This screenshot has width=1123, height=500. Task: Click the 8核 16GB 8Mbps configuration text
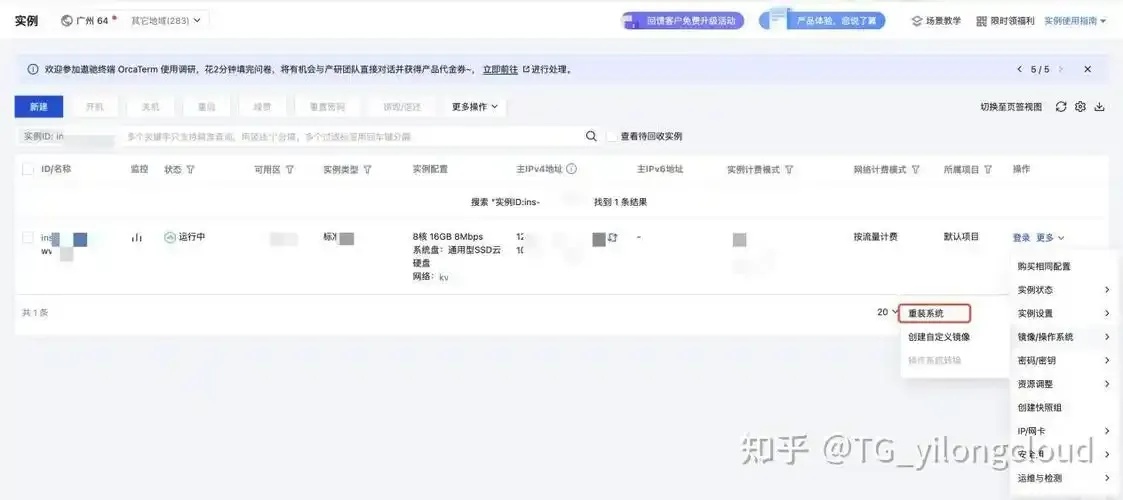pos(448,236)
